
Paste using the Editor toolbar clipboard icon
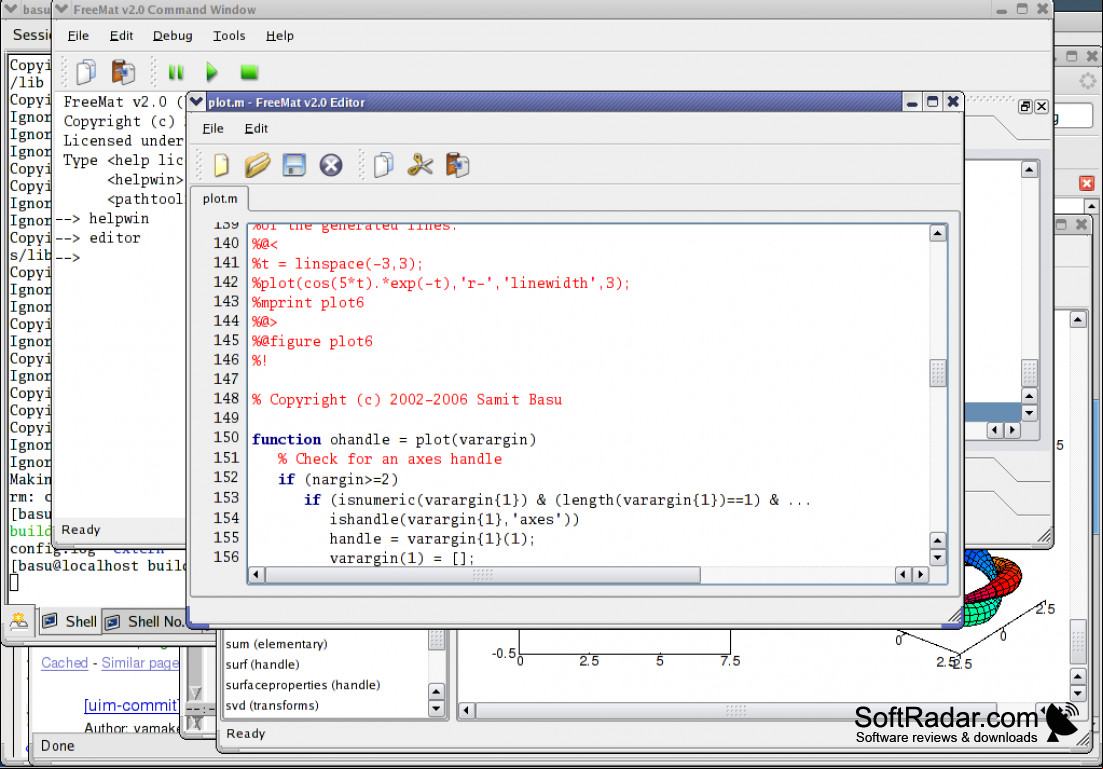pos(457,165)
